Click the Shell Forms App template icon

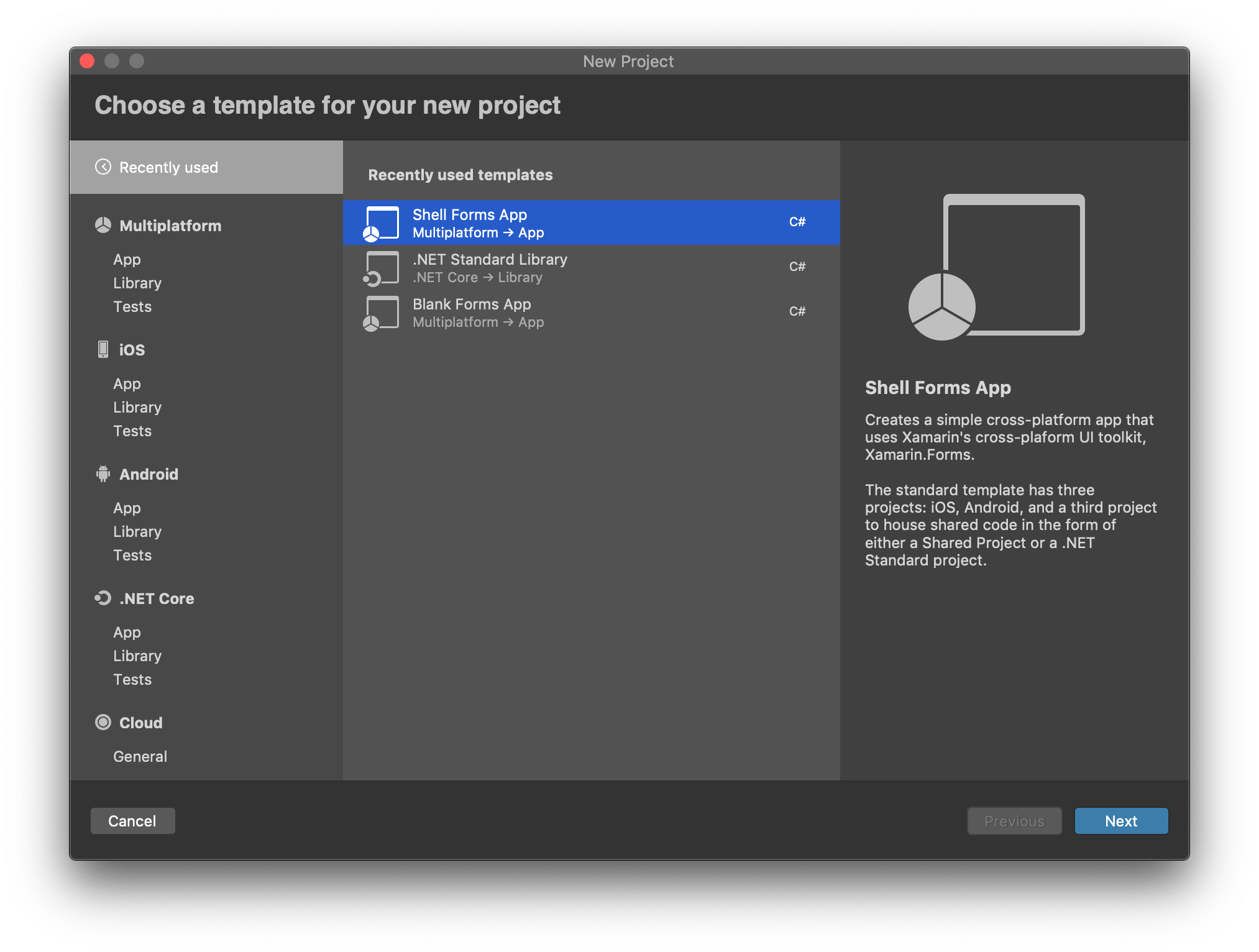pos(381,224)
